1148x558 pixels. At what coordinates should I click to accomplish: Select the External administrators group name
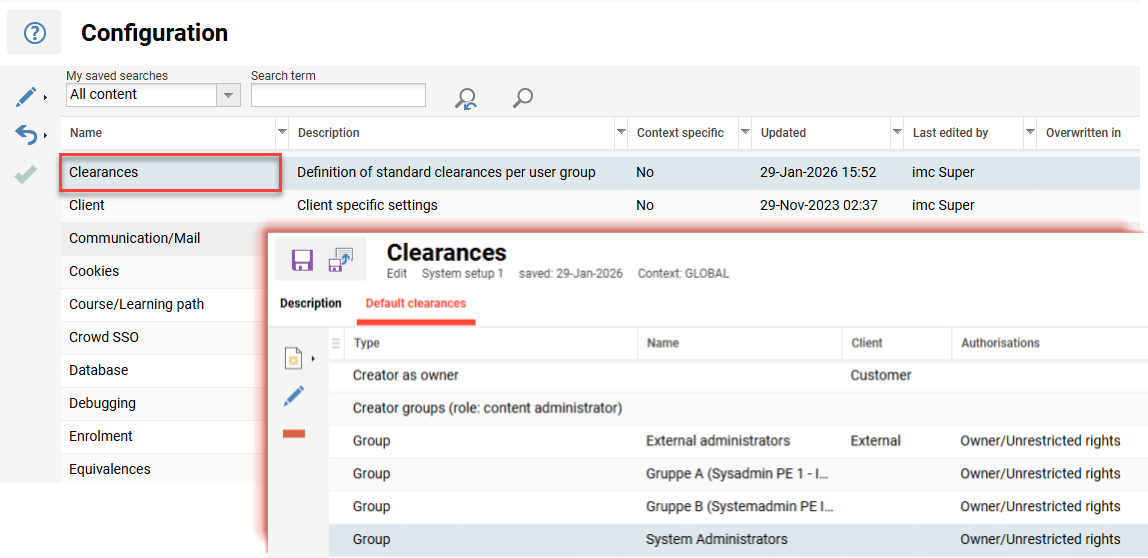coord(718,441)
